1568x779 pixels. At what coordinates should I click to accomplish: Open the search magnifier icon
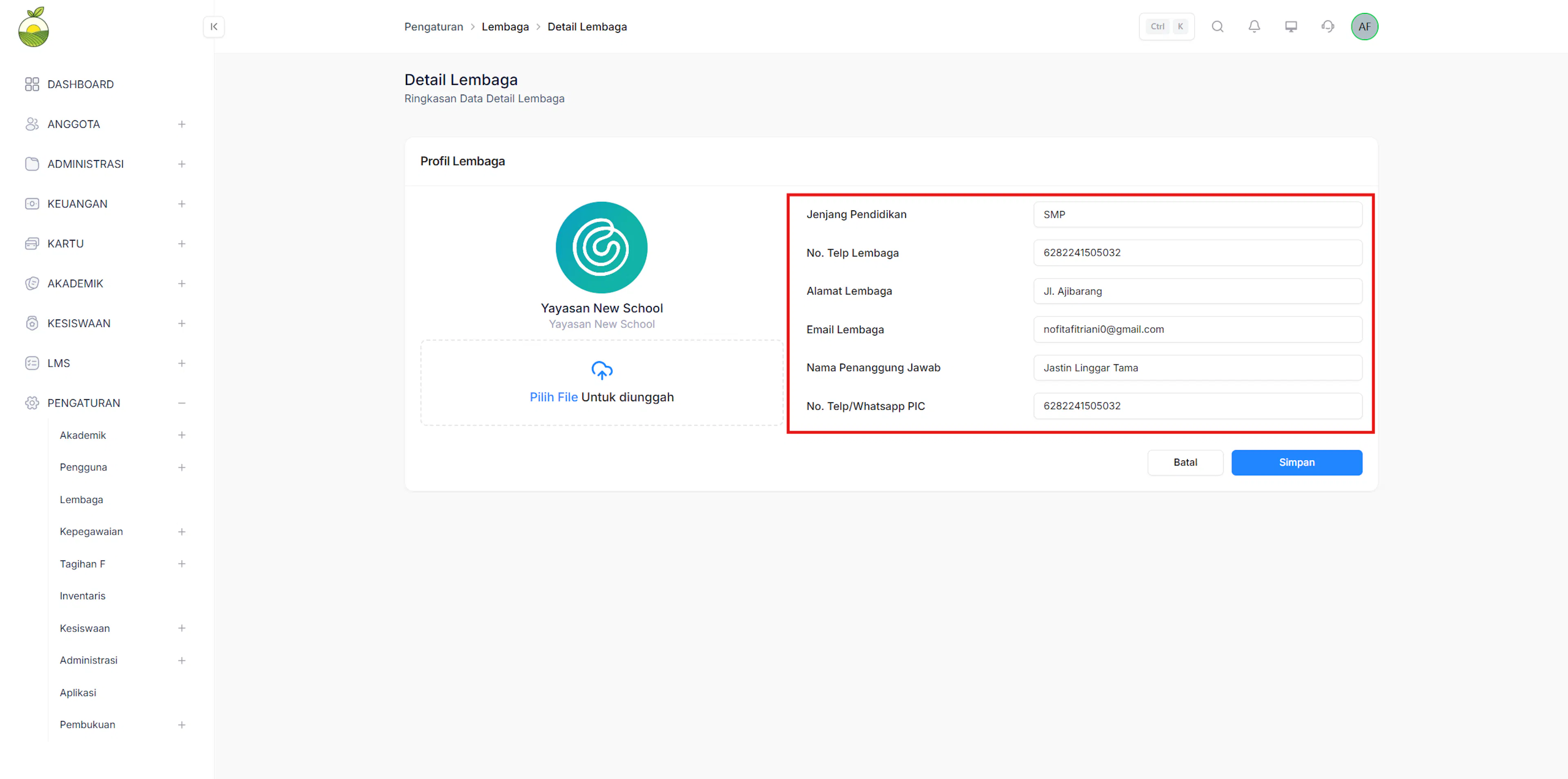point(1217,27)
